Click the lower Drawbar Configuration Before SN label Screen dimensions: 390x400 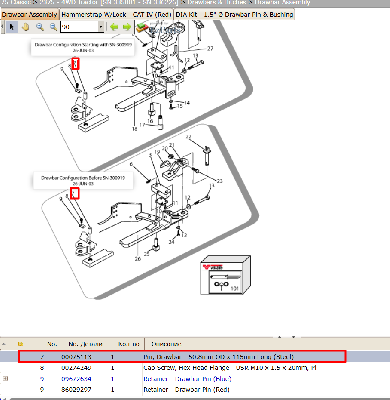pos(83,181)
